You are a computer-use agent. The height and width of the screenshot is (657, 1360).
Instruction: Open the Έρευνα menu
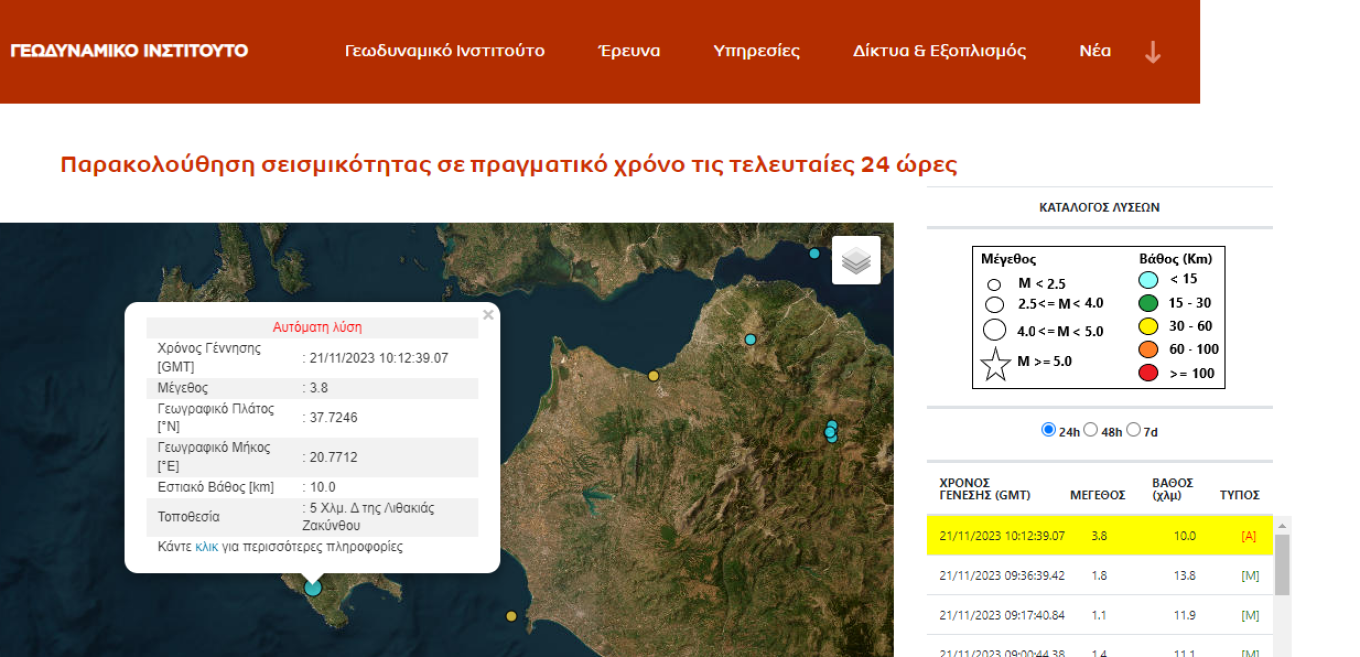[629, 51]
